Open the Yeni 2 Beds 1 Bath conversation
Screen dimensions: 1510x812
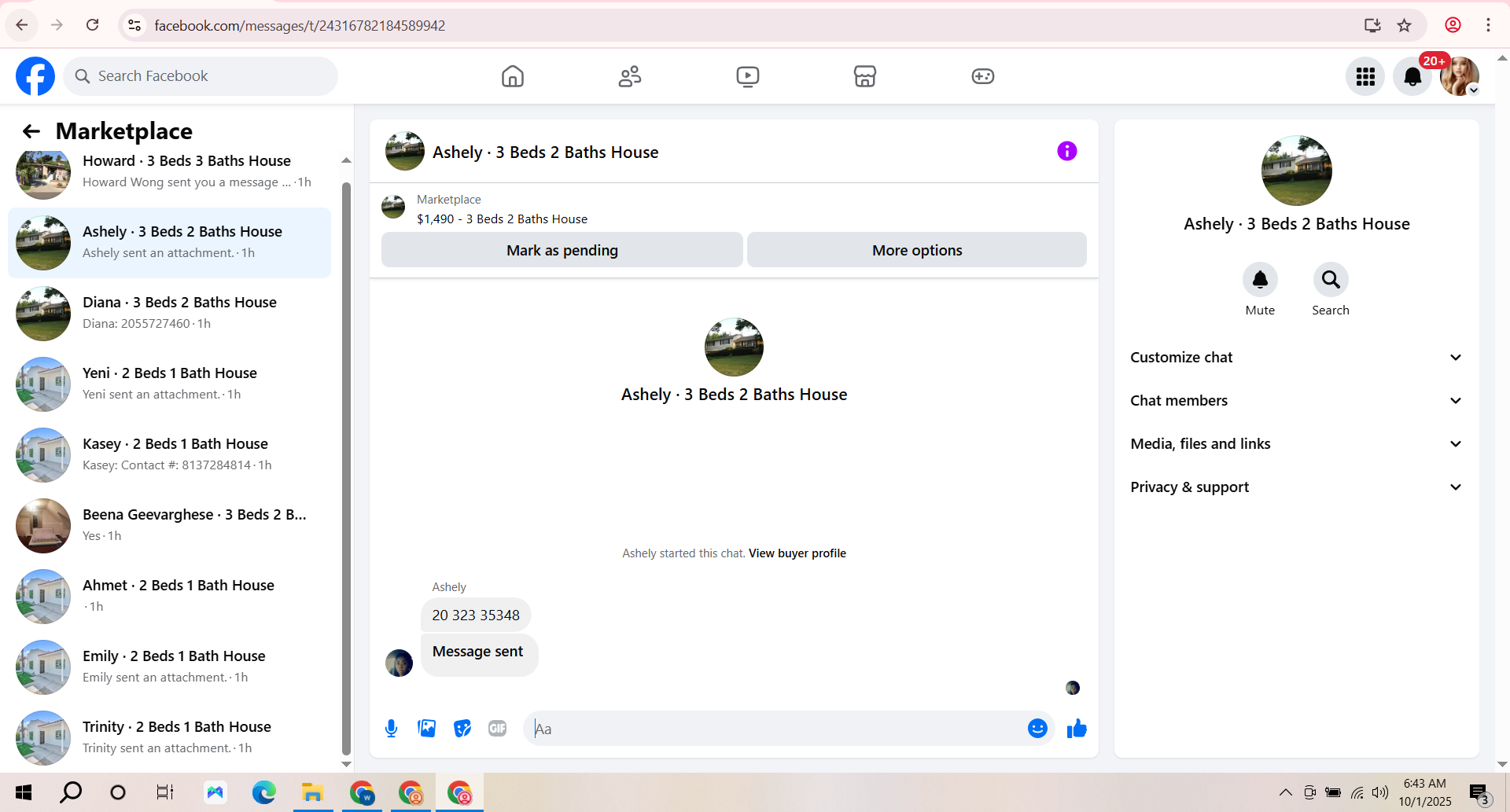tap(169, 384)
